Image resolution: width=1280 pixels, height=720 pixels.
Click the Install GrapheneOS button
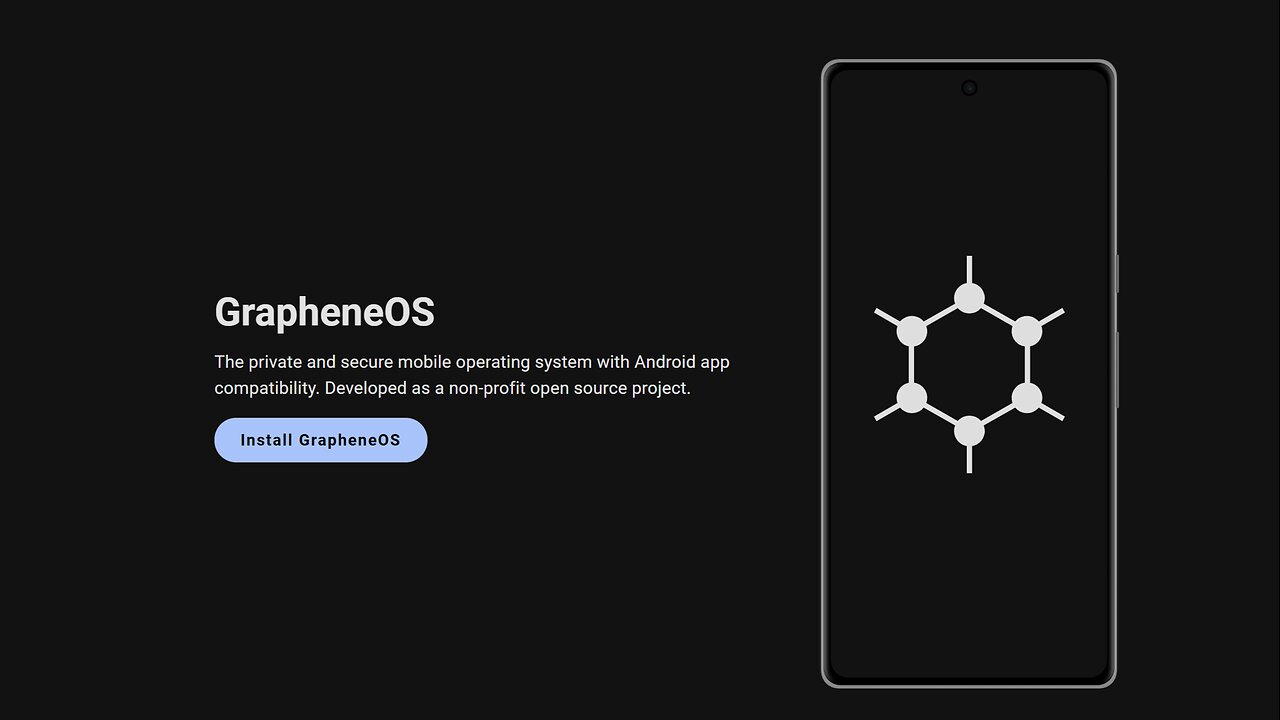321,440
